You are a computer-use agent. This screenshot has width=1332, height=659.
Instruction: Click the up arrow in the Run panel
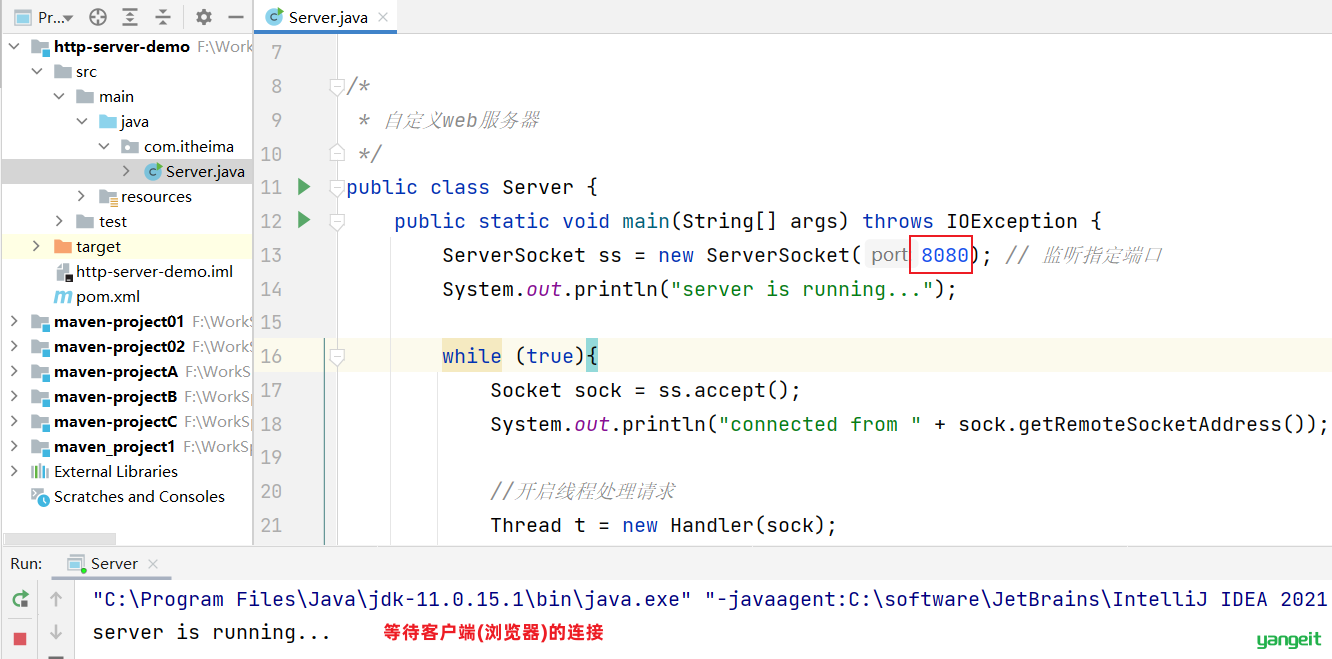pos(56,600)
